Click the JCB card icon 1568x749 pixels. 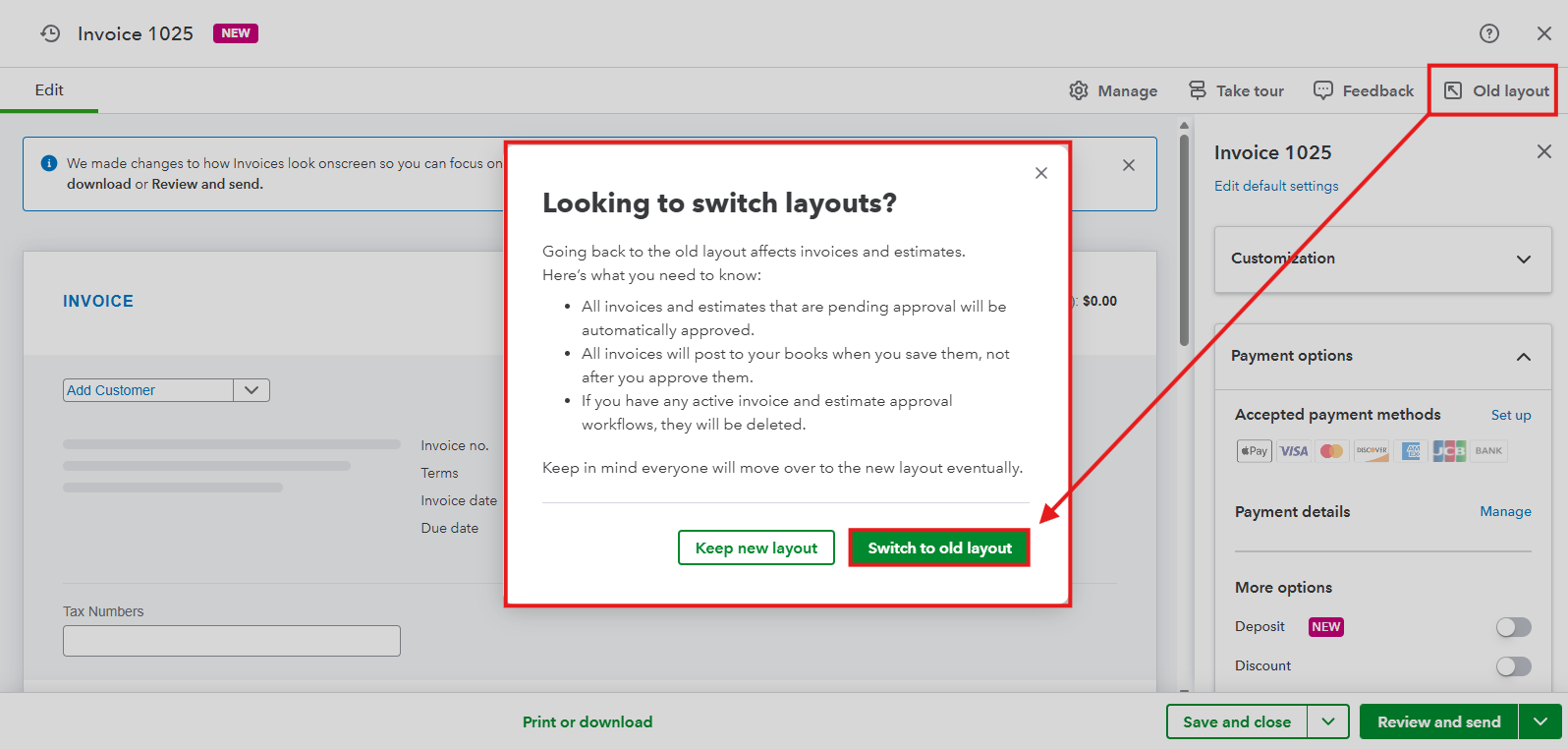[1449, 451]
